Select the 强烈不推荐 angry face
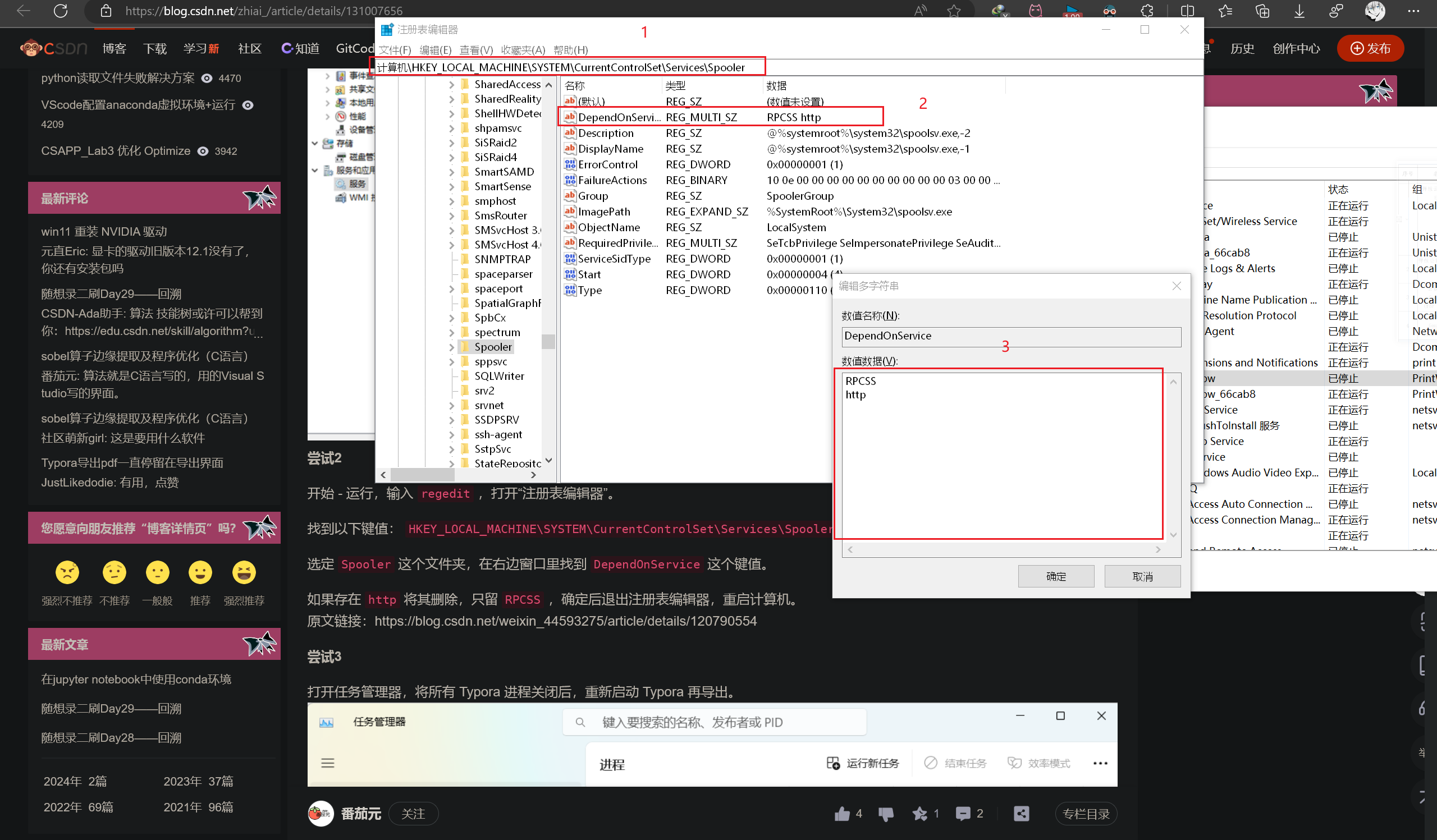This screenshot has height=840, width=1437. pyautogui.click(x=67, y=572)
